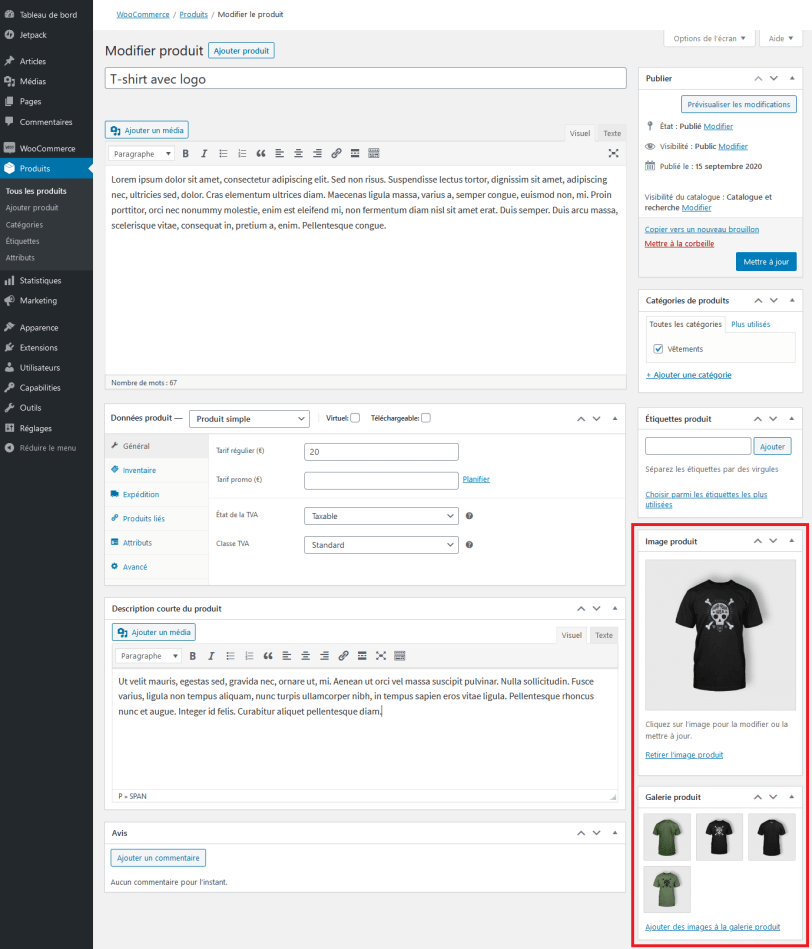
Task: Enable the Téléchargeable checkbox
Action: [x=426, y=418]
